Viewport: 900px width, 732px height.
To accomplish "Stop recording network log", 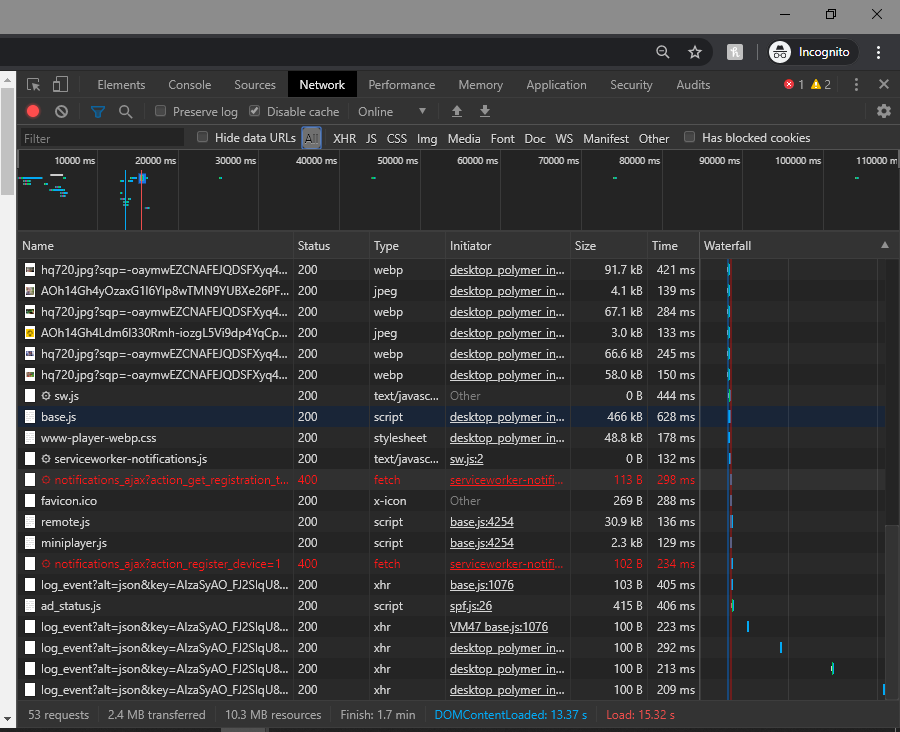I will [x=33, y=112].
